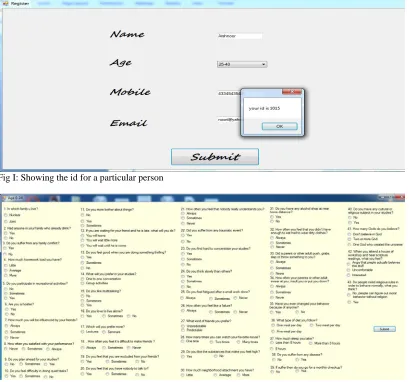Screen dimensions: 409x382
Task: Select 'Sometimes' for question 26 feel like failure
Action: pos(211,312)
